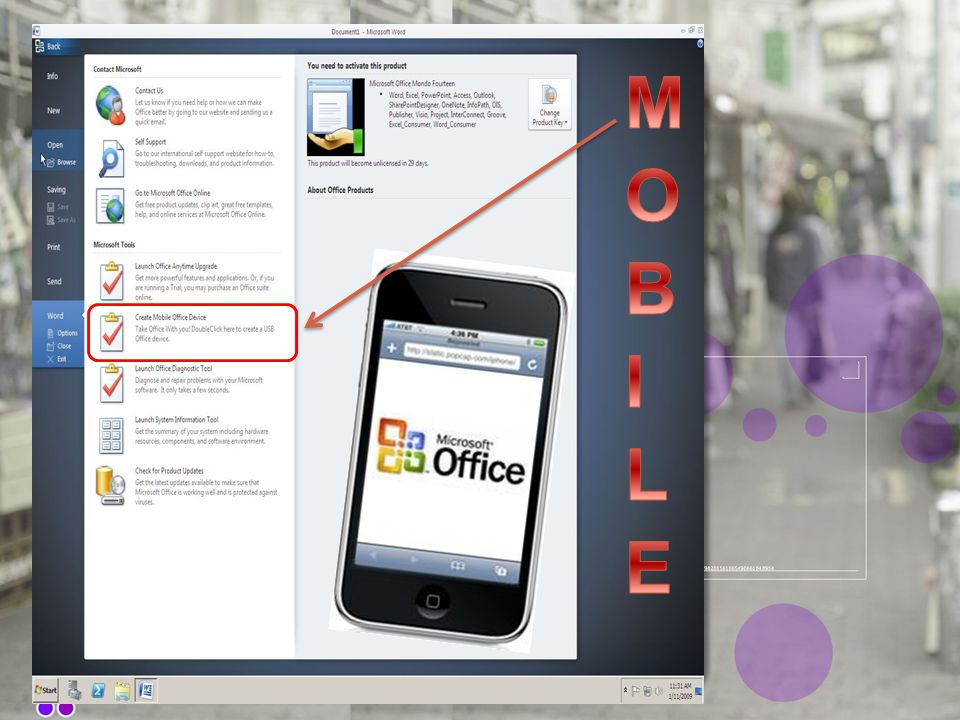This screenshot has width=960, height=720.
Task: Open PowerShell from taskbar
Action: (98, 690)
